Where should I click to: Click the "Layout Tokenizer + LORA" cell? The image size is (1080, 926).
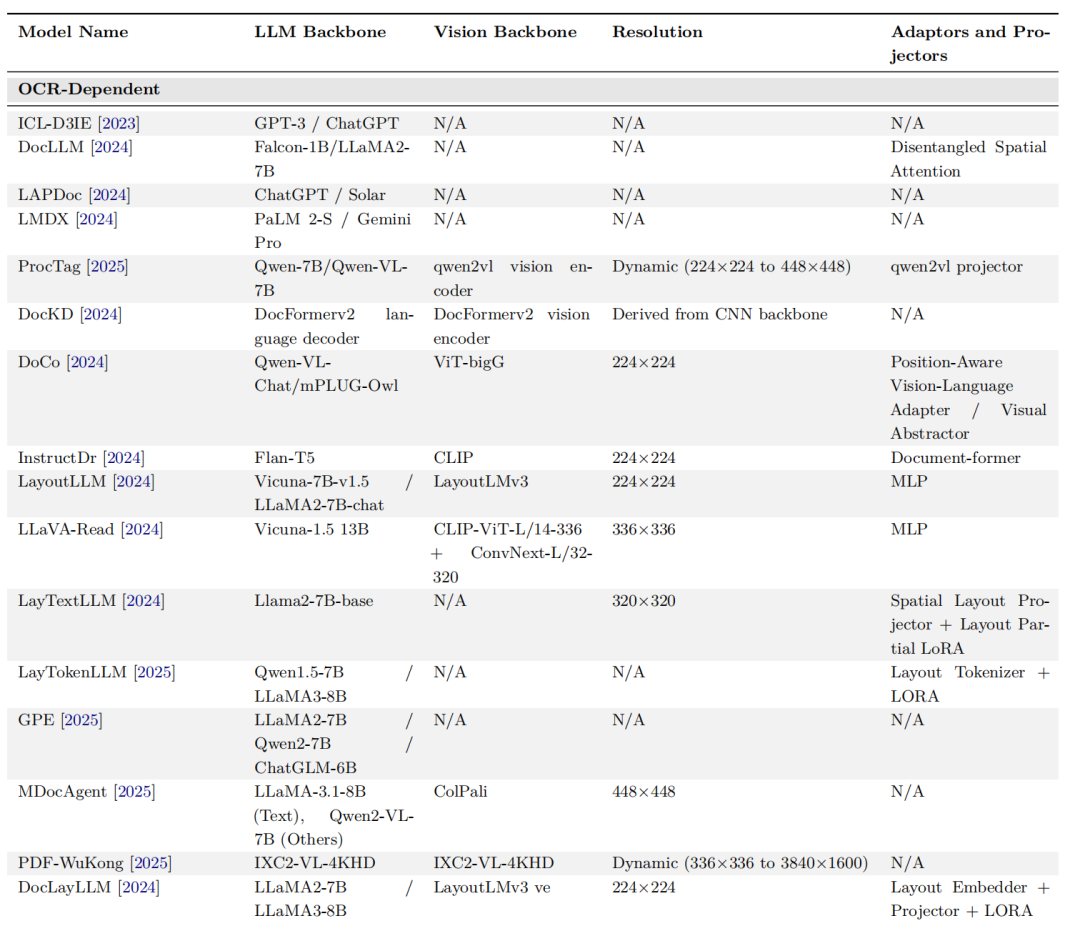(970, 684)
